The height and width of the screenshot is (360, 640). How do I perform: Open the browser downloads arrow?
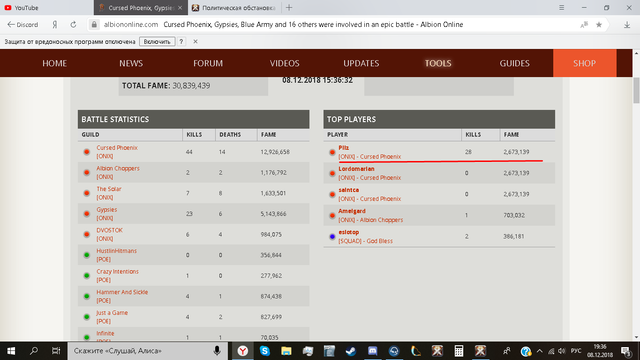(x=627, y=25)
